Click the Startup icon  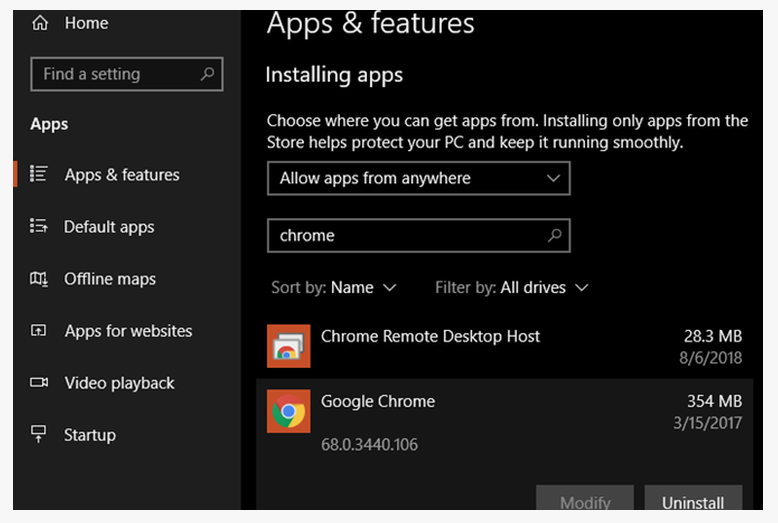[39, 434]
